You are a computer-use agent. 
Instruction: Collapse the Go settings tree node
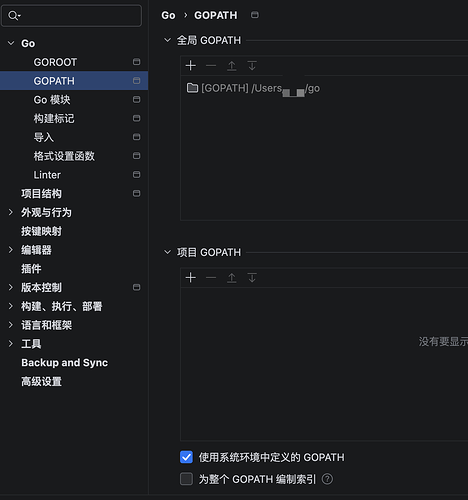pyautogui.click(x=11, y=43)
